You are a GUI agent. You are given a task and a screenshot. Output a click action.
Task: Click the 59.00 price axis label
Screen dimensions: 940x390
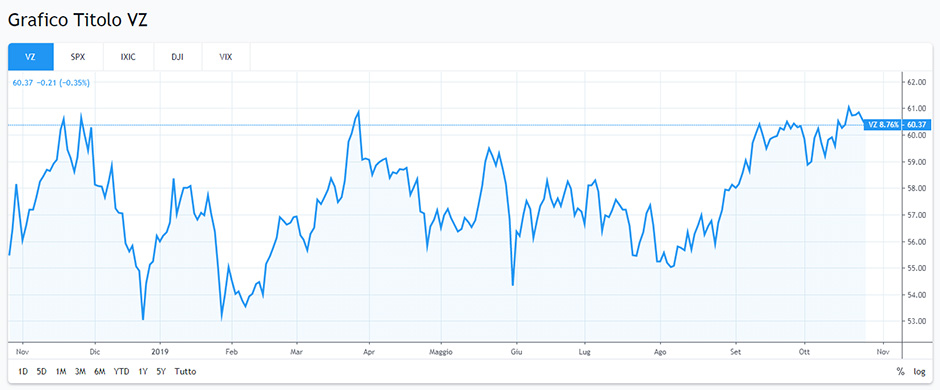(x=918, y=162)
